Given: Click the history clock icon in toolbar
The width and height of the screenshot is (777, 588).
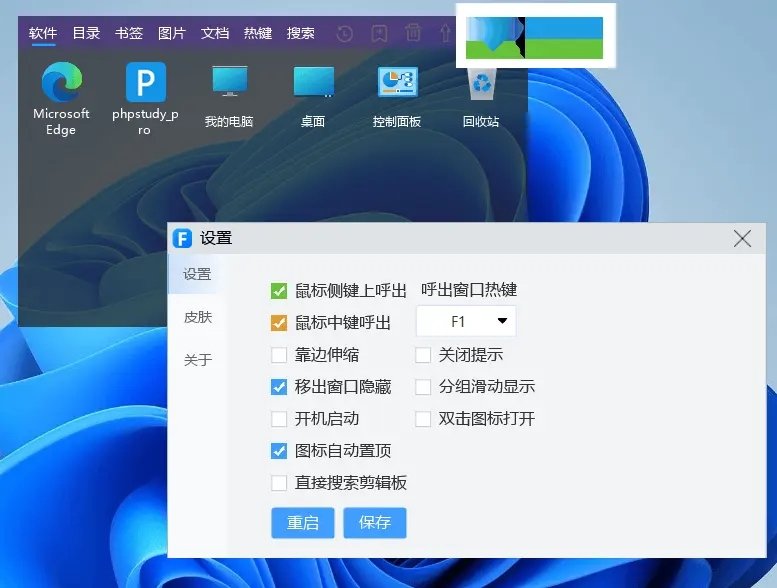Looking at the screenshot, I should click(x=345, y=33).
